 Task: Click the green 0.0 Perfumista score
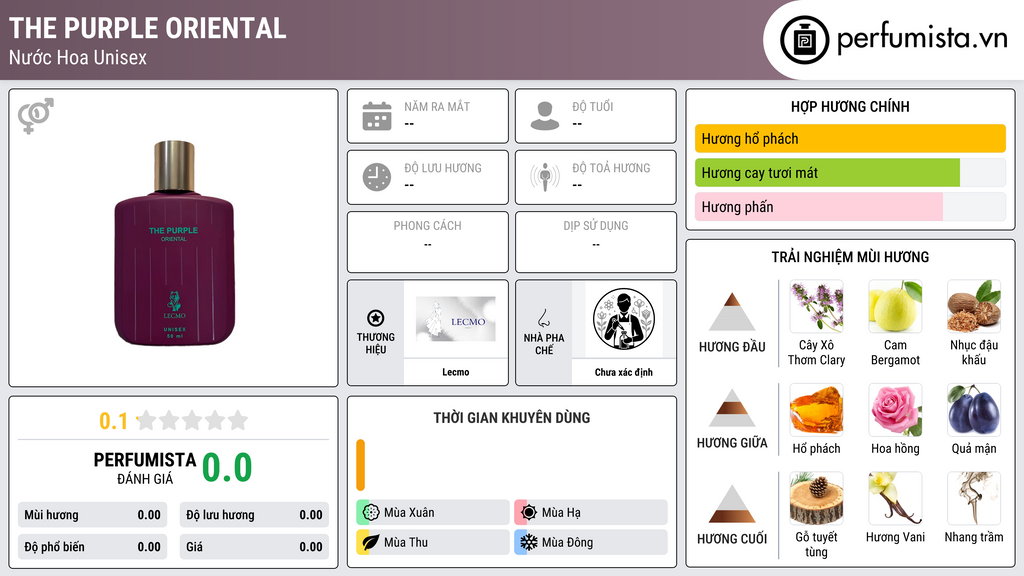[x=227, y=468]
